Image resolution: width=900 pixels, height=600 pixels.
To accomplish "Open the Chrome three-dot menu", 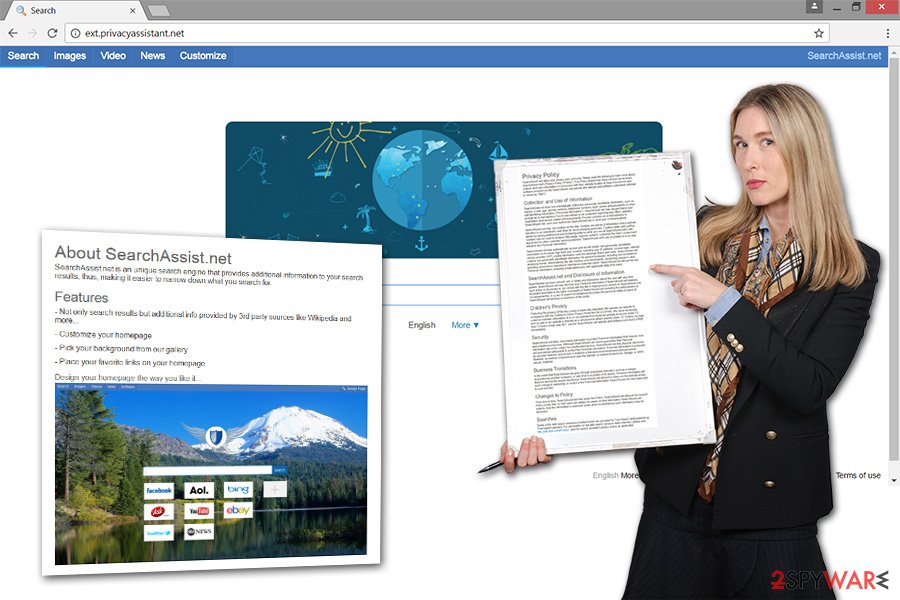I will point(887,33).
